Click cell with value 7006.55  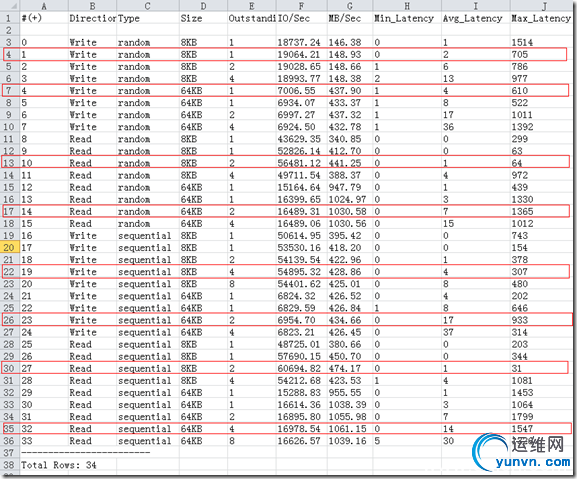[301, 91]
